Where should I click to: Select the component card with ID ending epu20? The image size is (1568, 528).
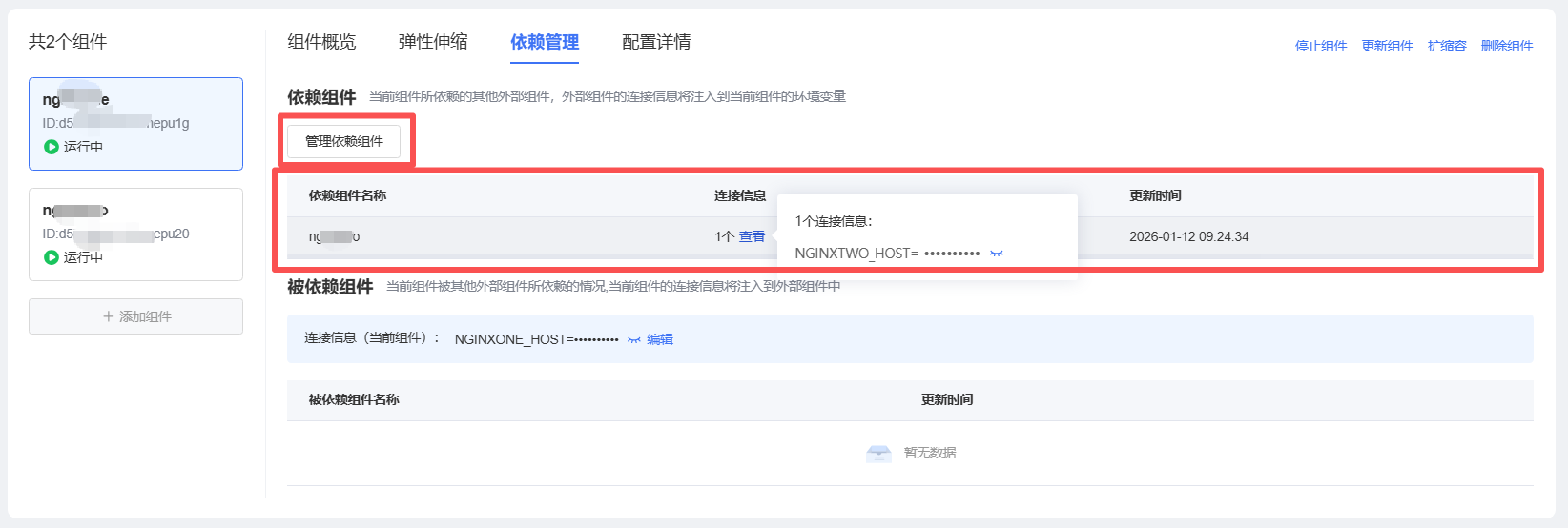tap(135, 234)
